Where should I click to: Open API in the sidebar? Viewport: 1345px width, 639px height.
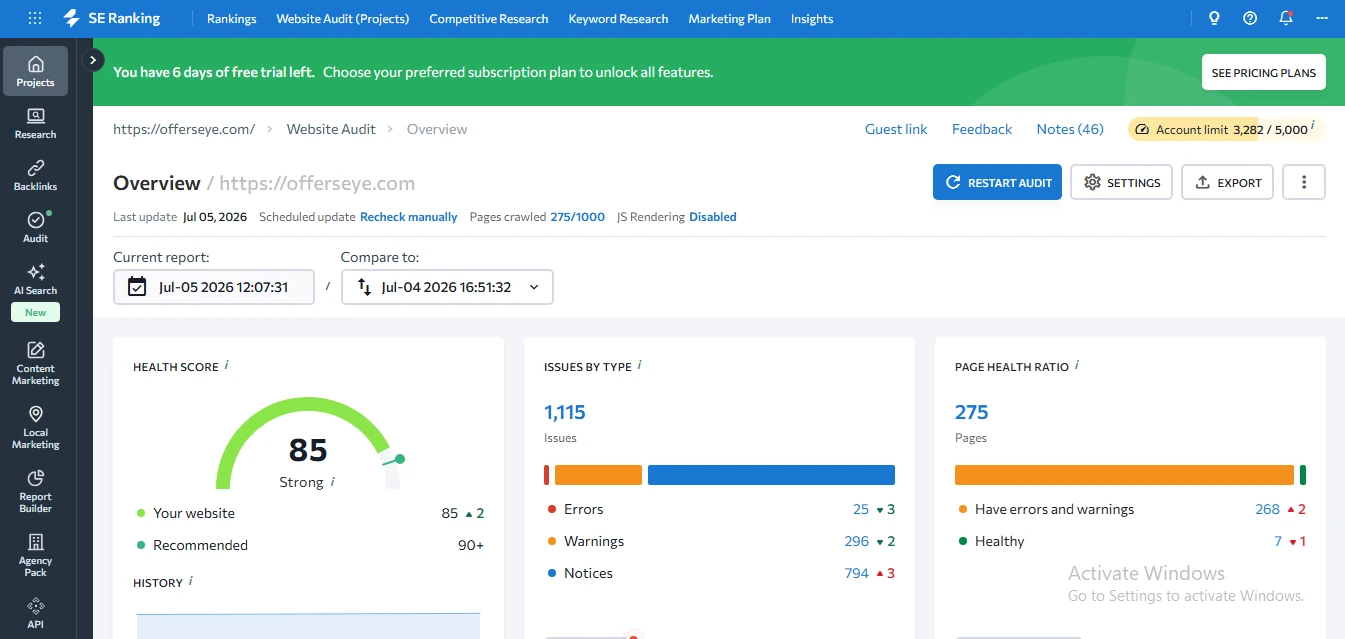click(x=36, y=613)
